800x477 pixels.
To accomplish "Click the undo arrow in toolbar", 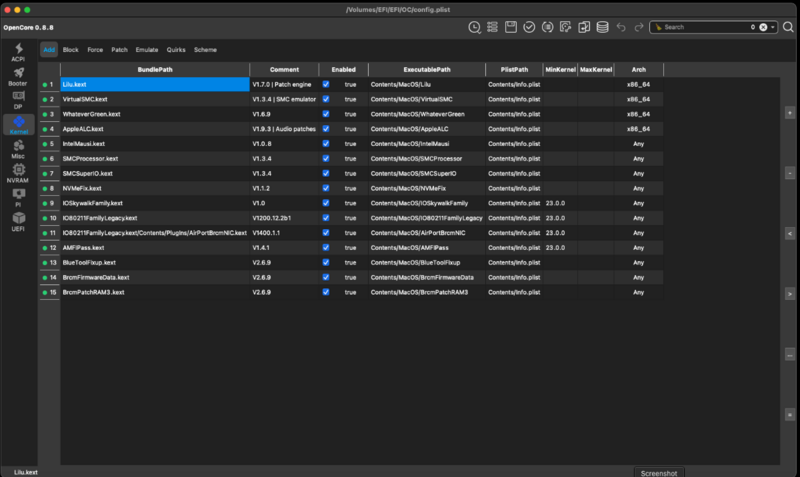I will tap(621, 27).
